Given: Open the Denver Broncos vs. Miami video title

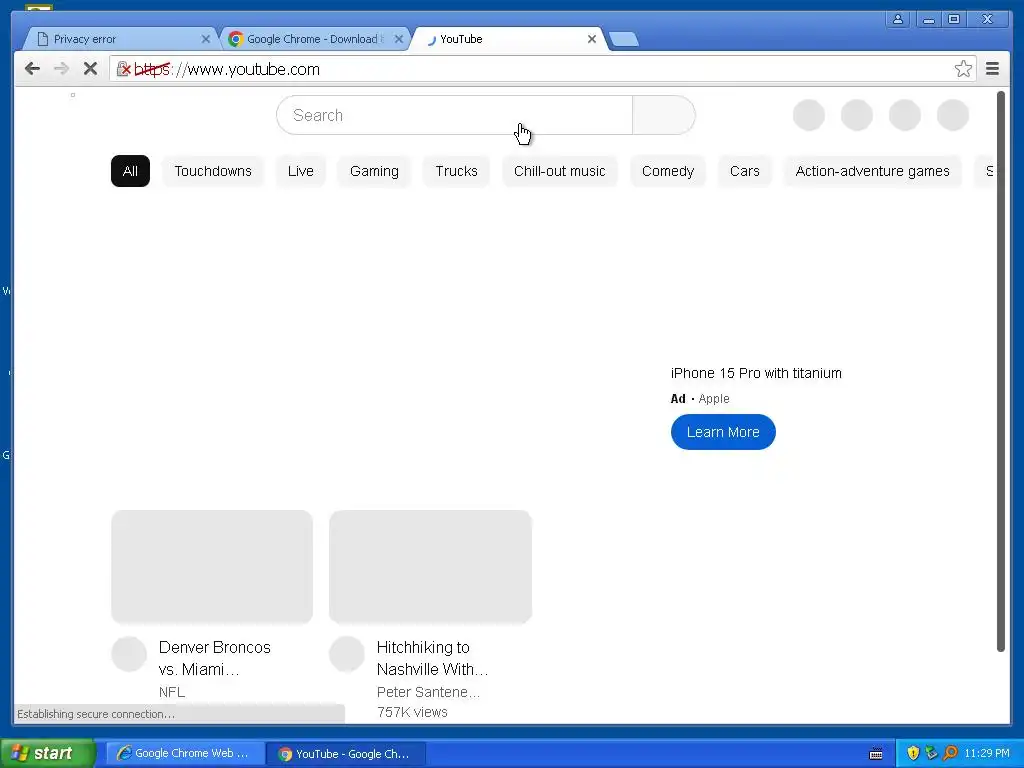Looking at the screenshot, I should coord(215,658).
